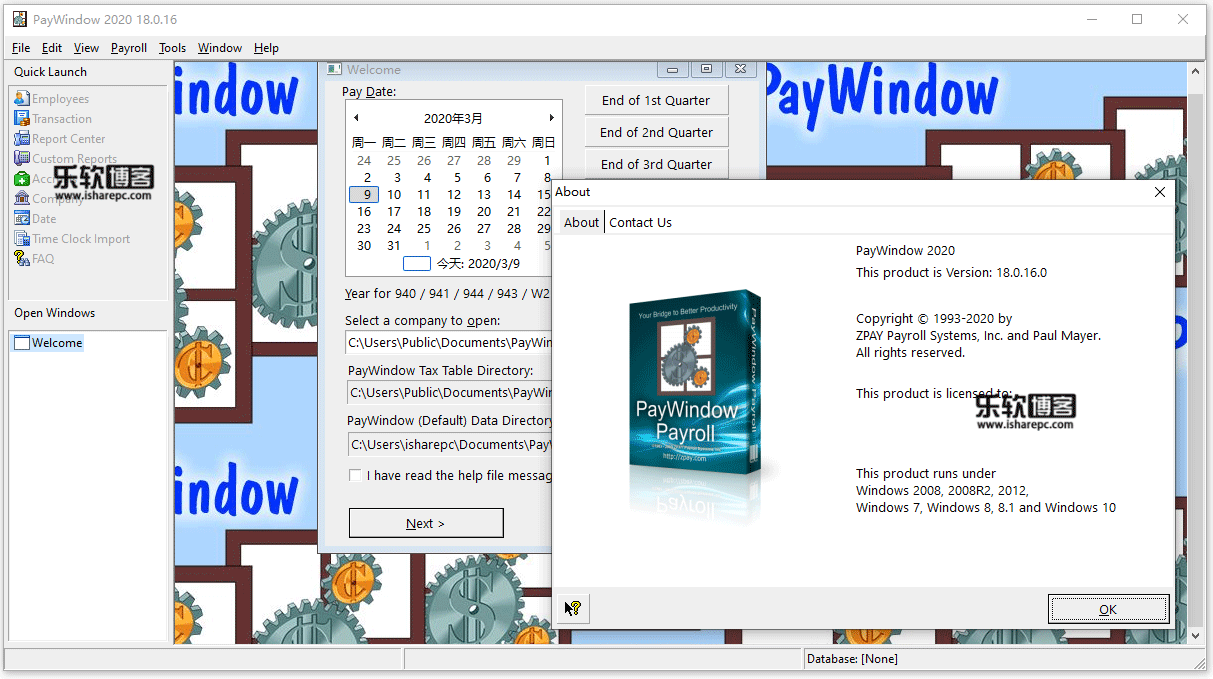Click the help icon in About dialog

[x=573, y=608]
